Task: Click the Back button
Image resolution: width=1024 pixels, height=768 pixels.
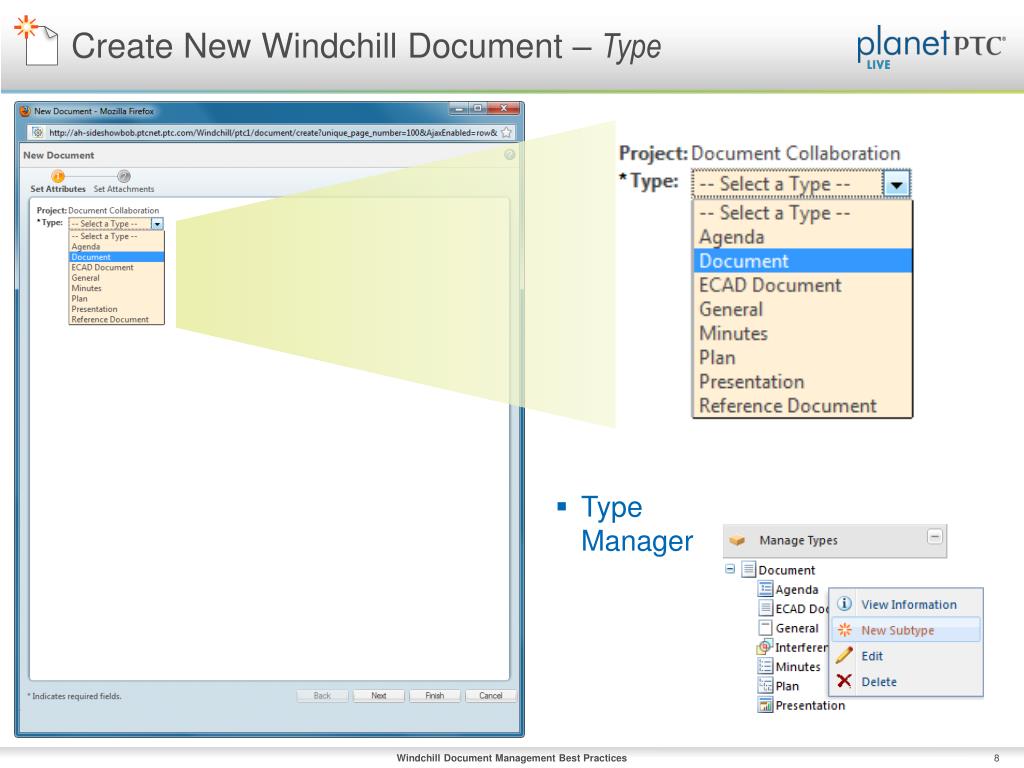Action: (322, 696)
